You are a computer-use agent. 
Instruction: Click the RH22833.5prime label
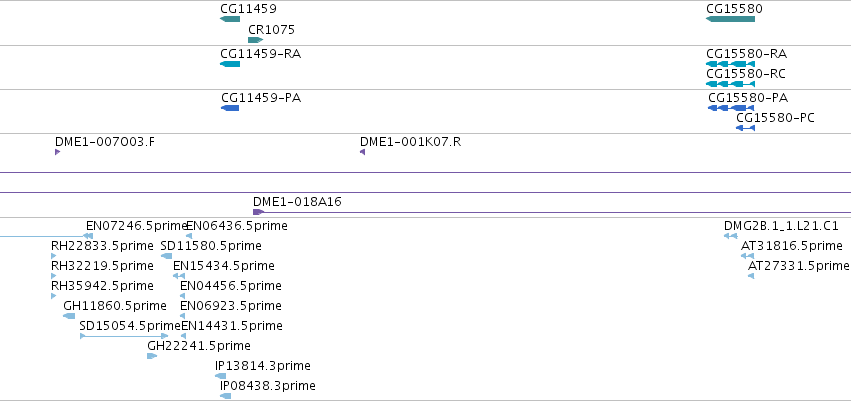102,246
